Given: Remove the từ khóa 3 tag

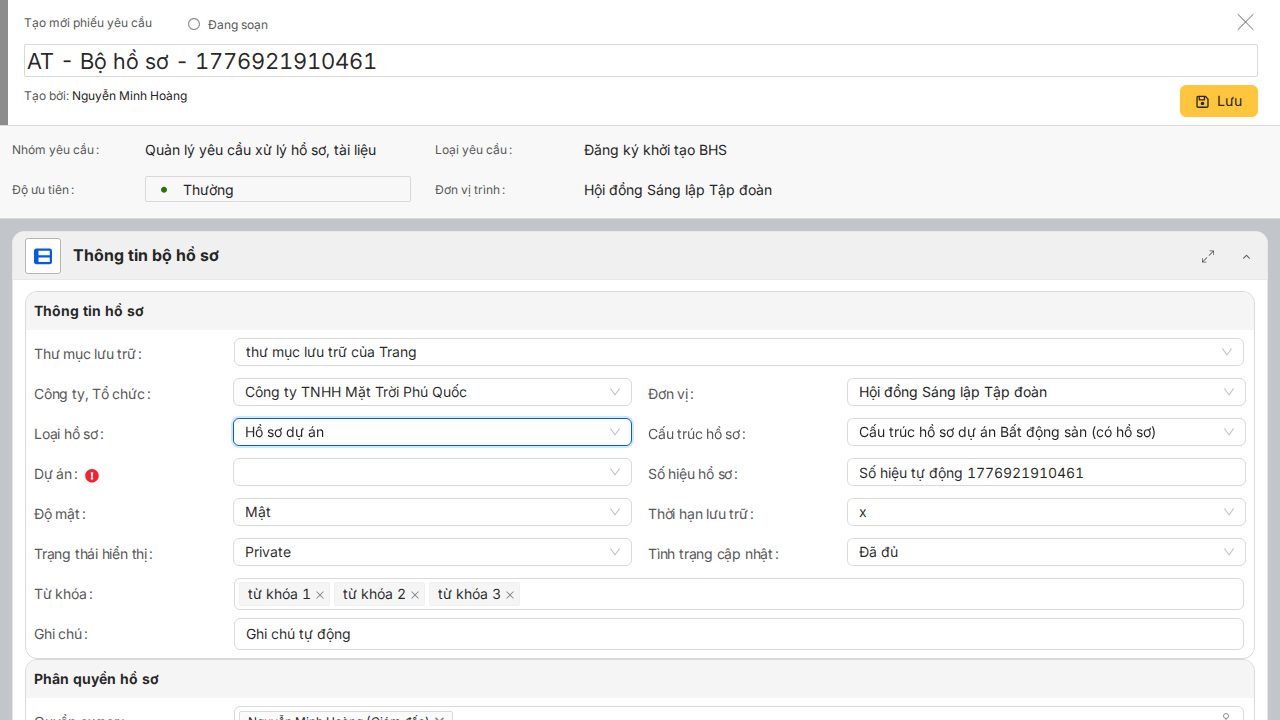Looking at the screenshot, I should pyautogui.click(x=510, y=595).
